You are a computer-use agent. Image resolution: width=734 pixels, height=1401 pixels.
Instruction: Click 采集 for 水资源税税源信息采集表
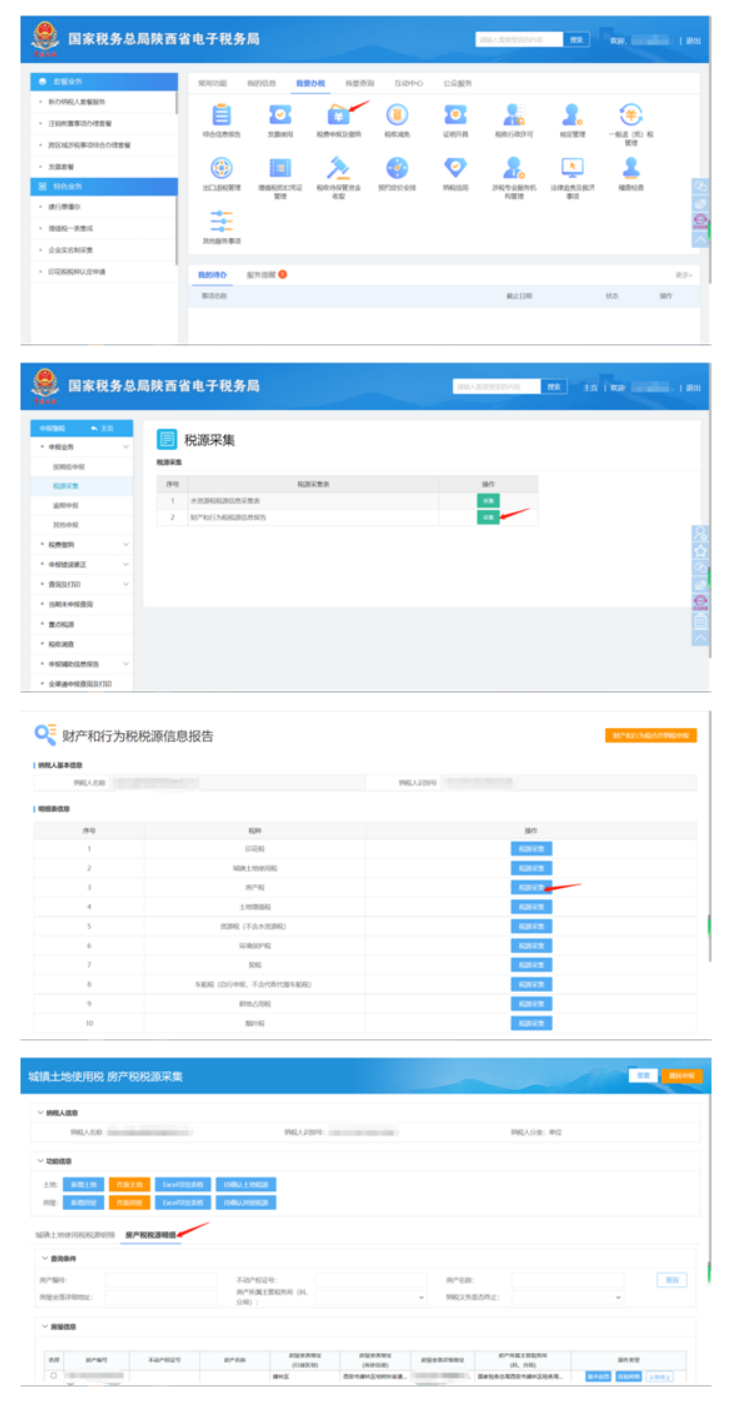tap(488, 500)
